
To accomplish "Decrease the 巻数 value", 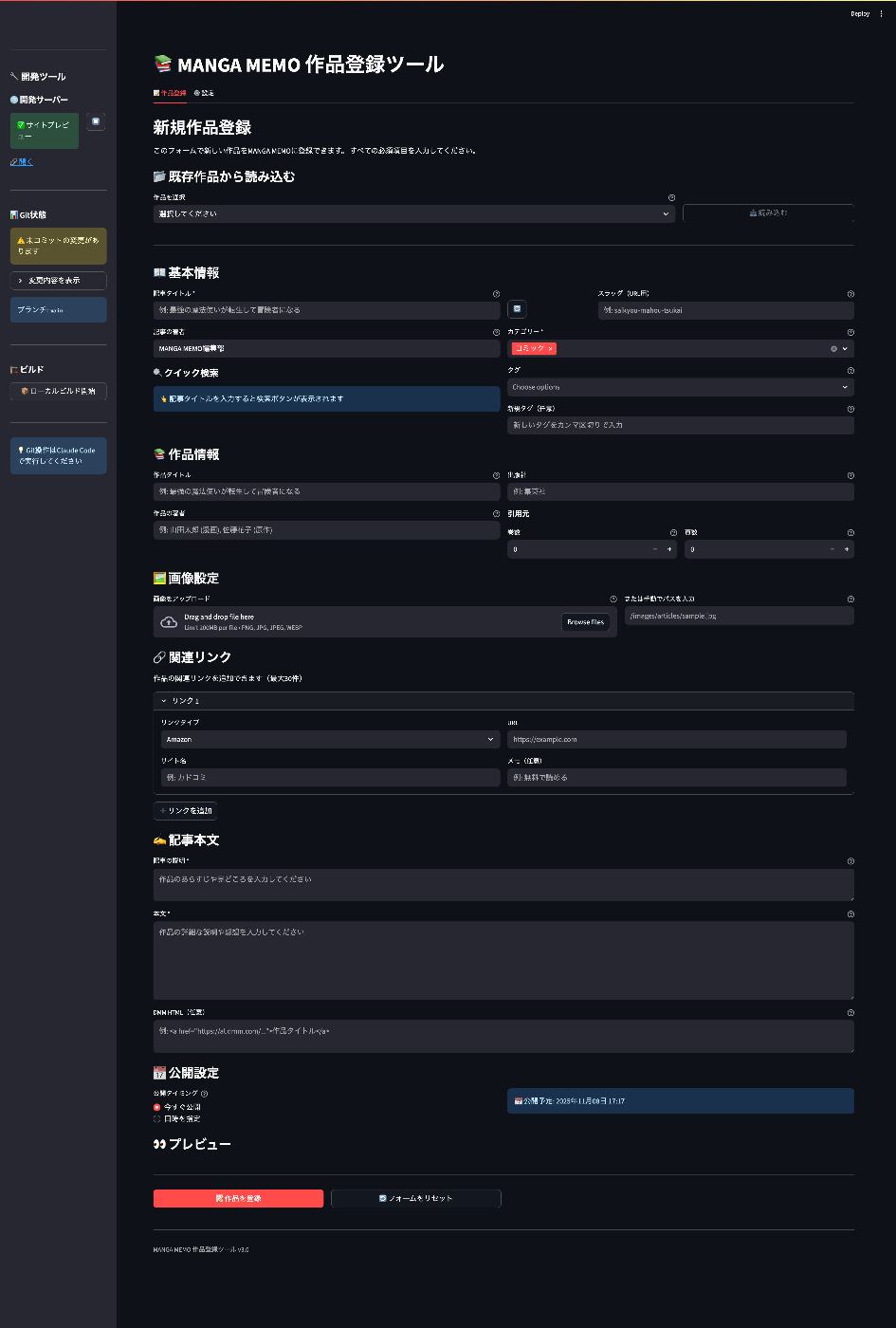I will [654, 549].
